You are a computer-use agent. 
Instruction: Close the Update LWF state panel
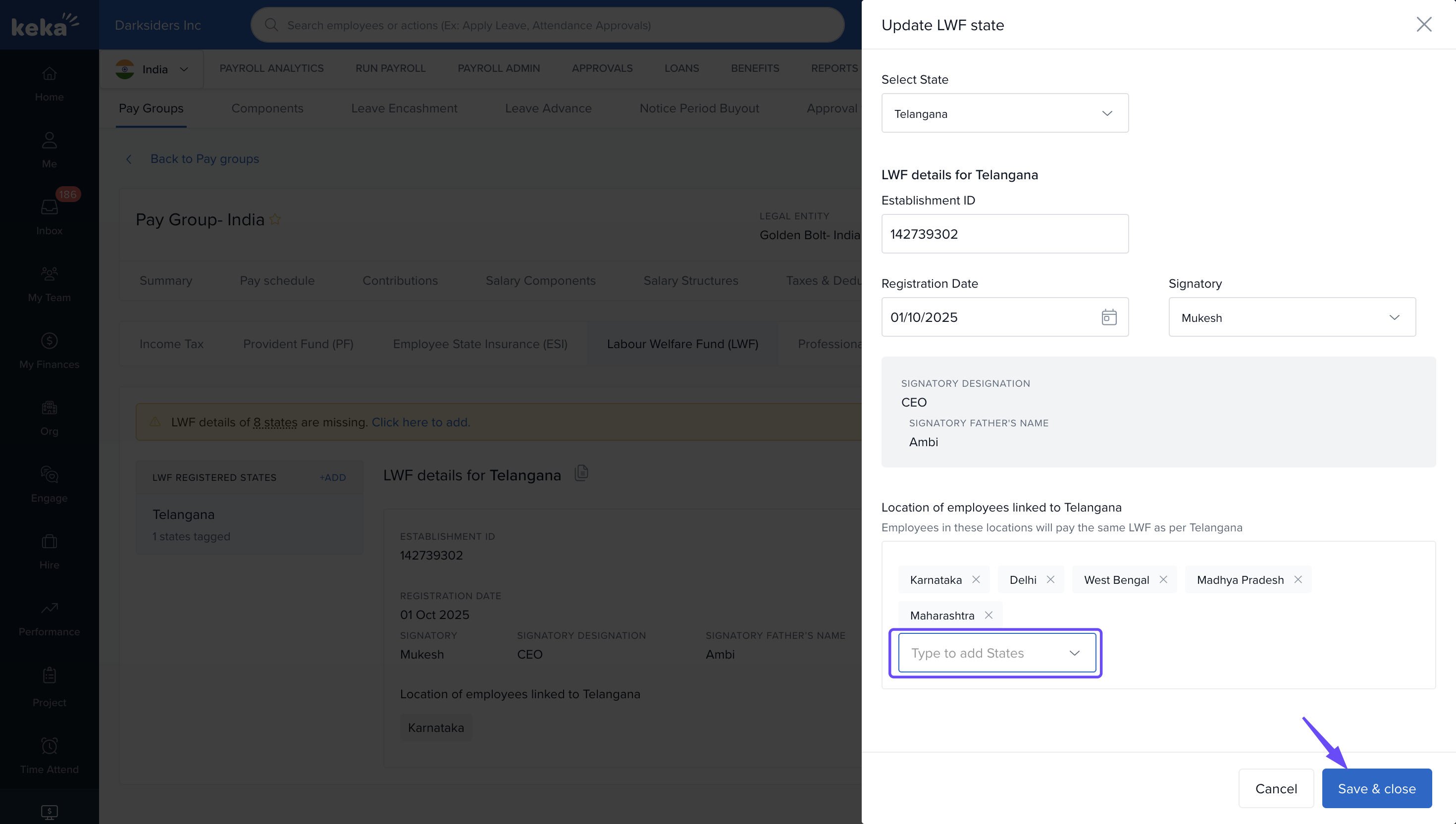(x=1423, y=24)
